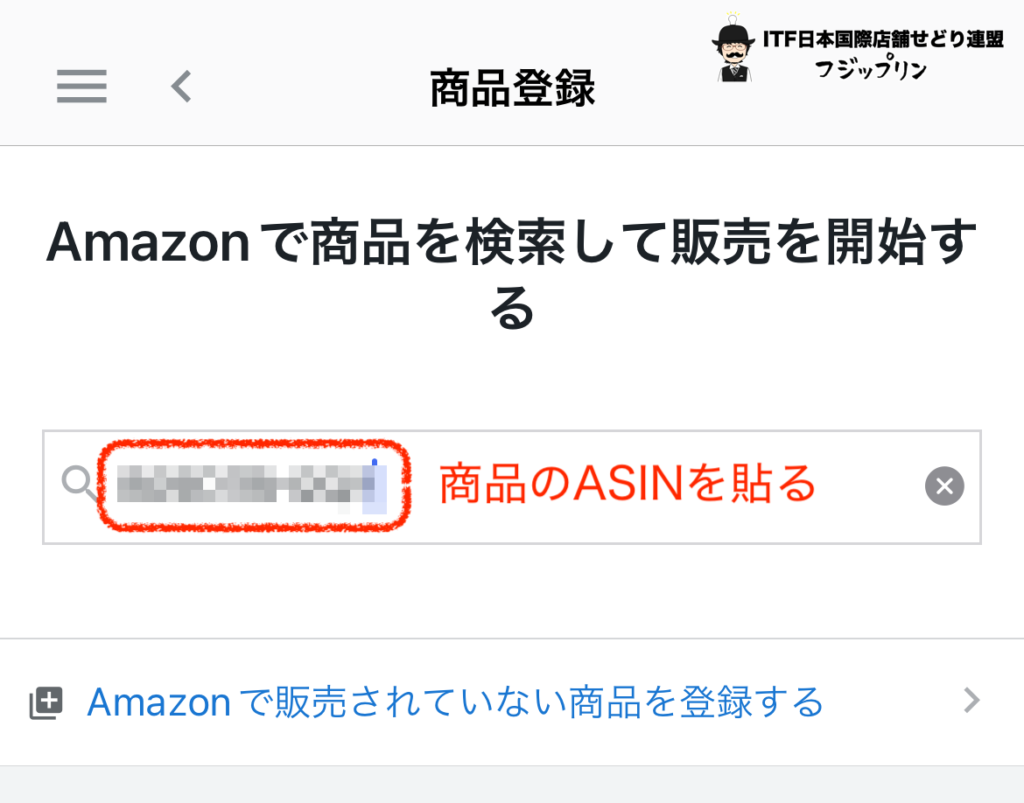Click the red 商品のASINを貼る annotation

click(627, 484)
